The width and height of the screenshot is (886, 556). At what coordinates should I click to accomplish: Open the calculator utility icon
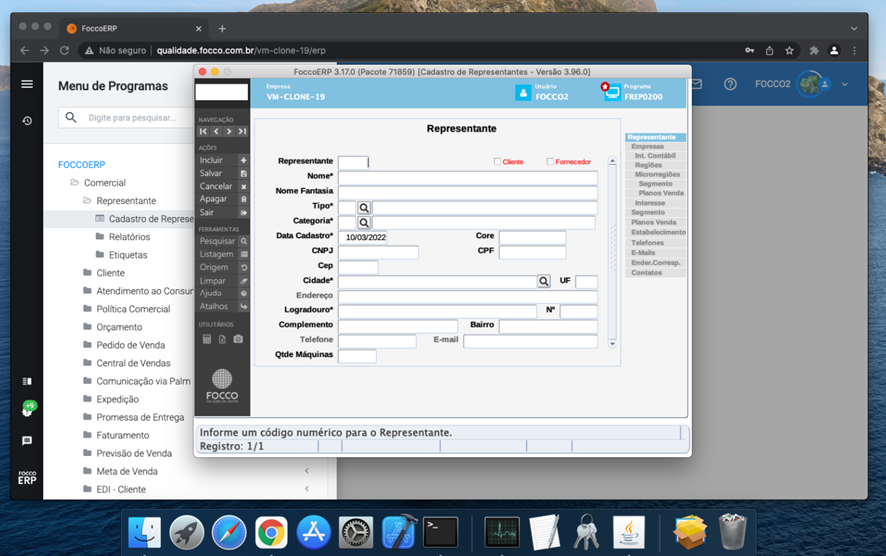[207, 339]
